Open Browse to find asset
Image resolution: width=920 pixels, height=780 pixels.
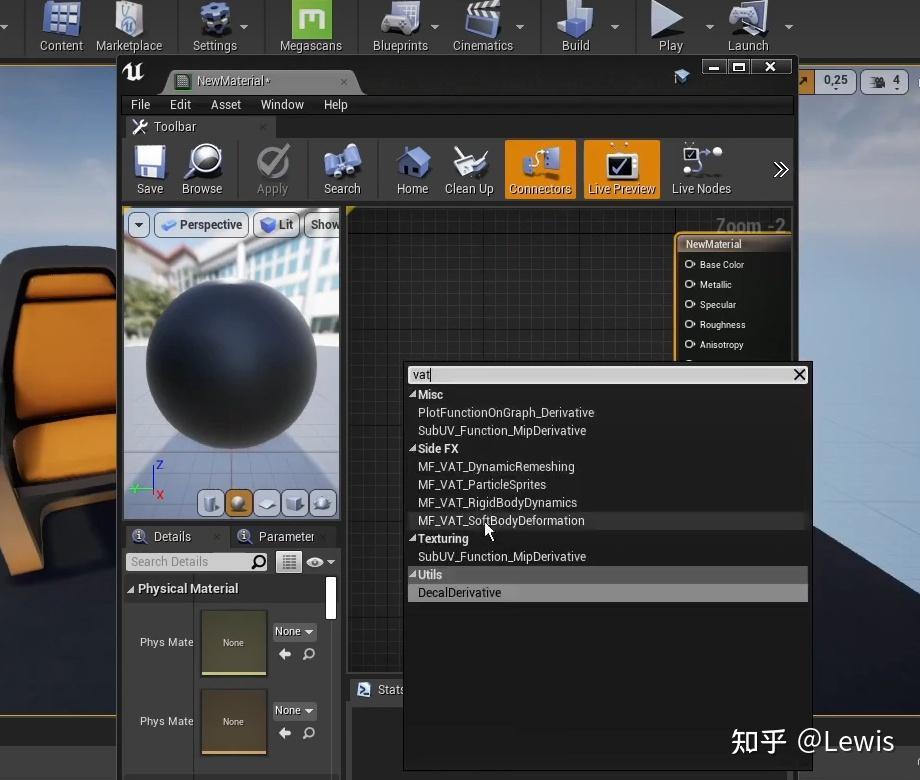pos(202,169)
